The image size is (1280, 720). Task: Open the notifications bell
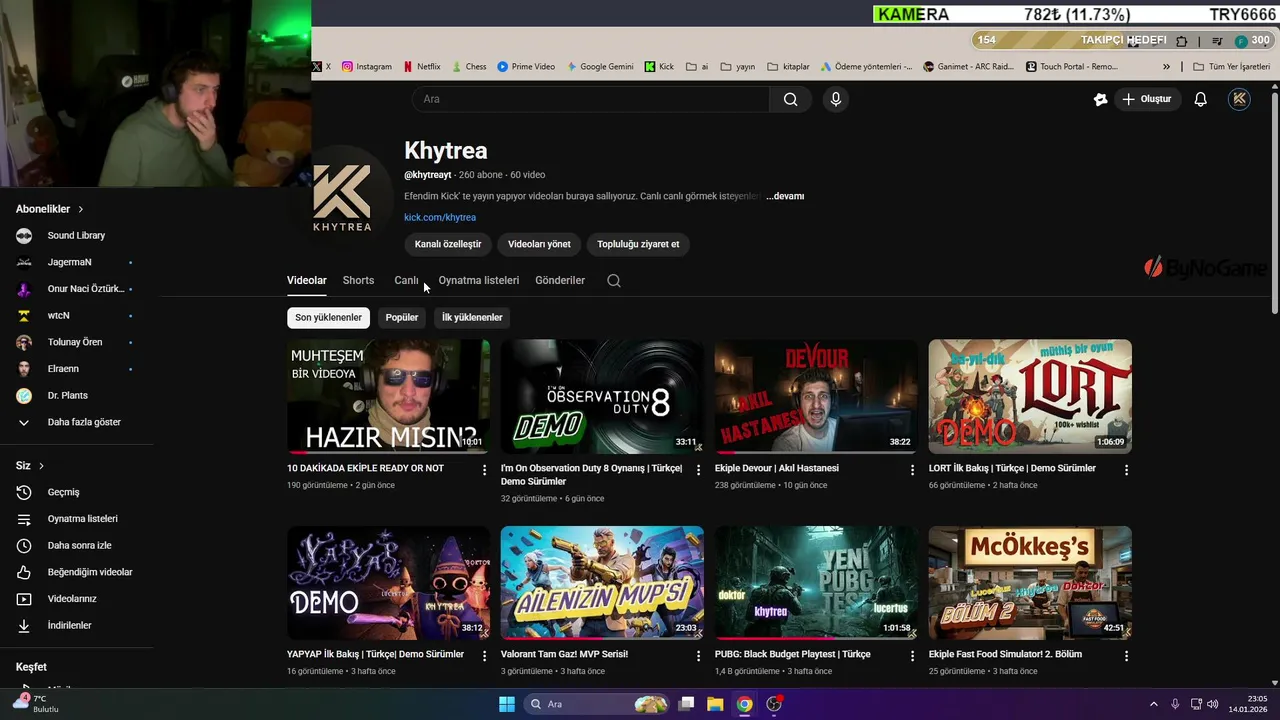click(1200, 99)
